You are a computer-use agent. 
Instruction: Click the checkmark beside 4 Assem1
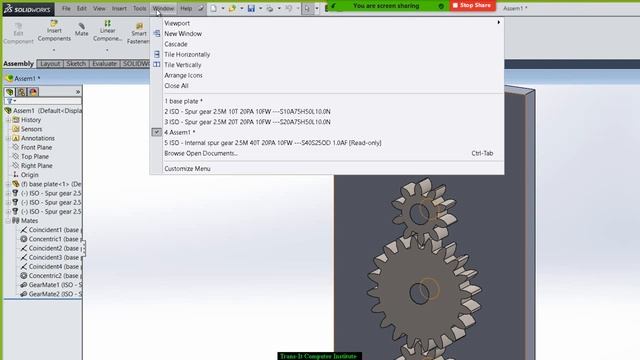click(156, 132)
